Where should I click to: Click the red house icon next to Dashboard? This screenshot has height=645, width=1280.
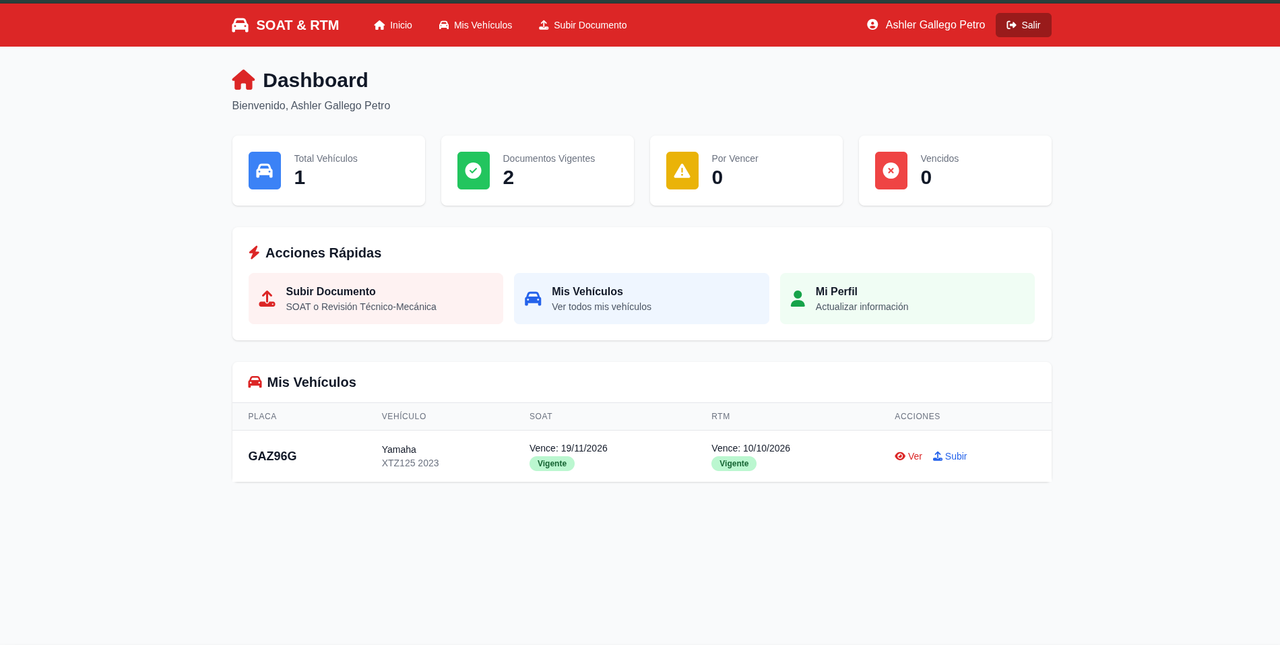[x=243, y=80]
